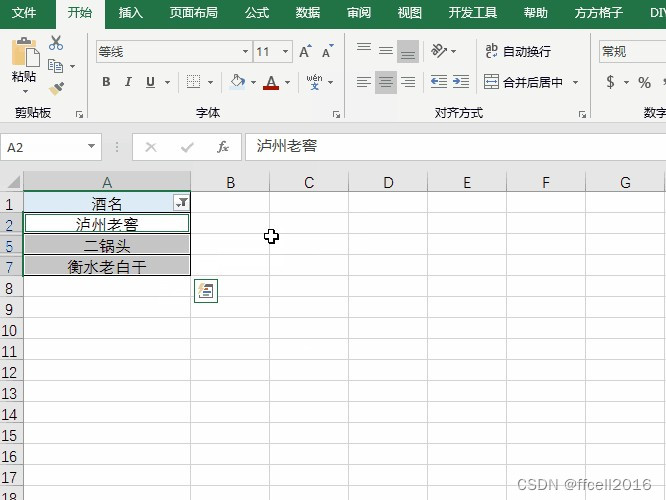Open borders dropdown arrow
This screenshot has width=666, height=500.
[210, 82]
